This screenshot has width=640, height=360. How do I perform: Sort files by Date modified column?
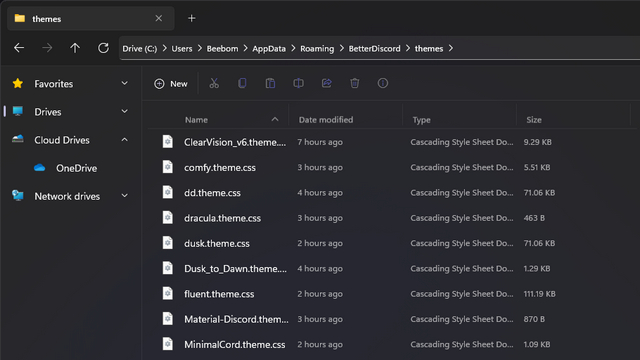click(326, 120)
